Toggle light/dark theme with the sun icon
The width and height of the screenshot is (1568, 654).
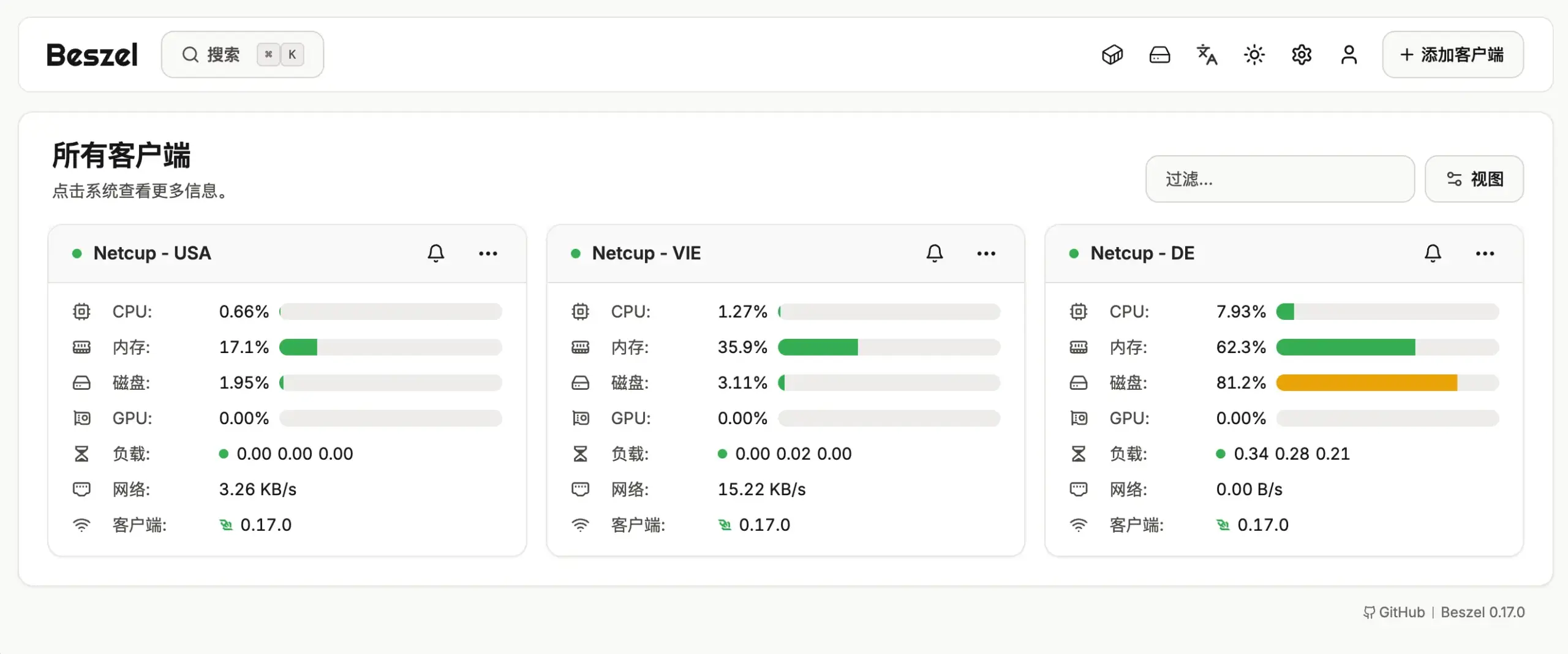[x=1254, y=55]
